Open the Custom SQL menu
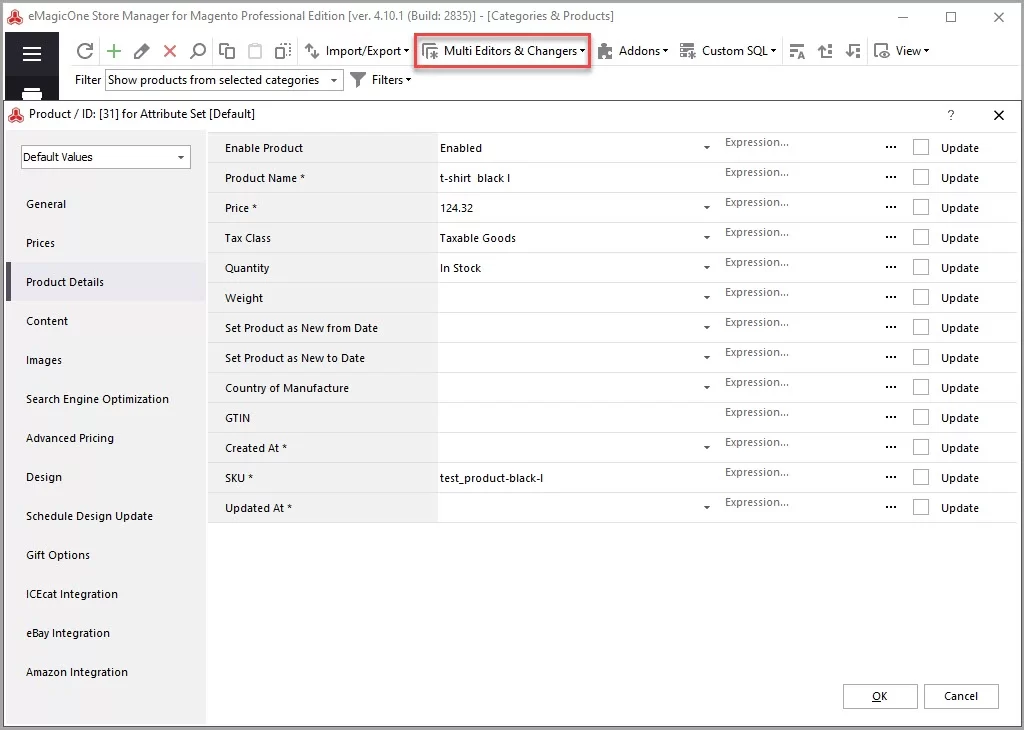The width and height of the screenshot is (1024, 730). pos(728,51)
